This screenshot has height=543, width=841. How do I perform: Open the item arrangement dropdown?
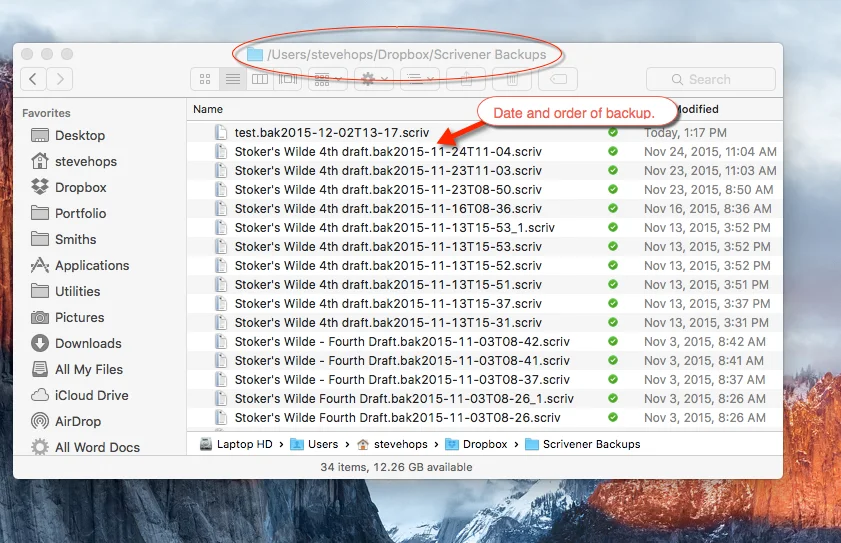(x=328, y=79)
